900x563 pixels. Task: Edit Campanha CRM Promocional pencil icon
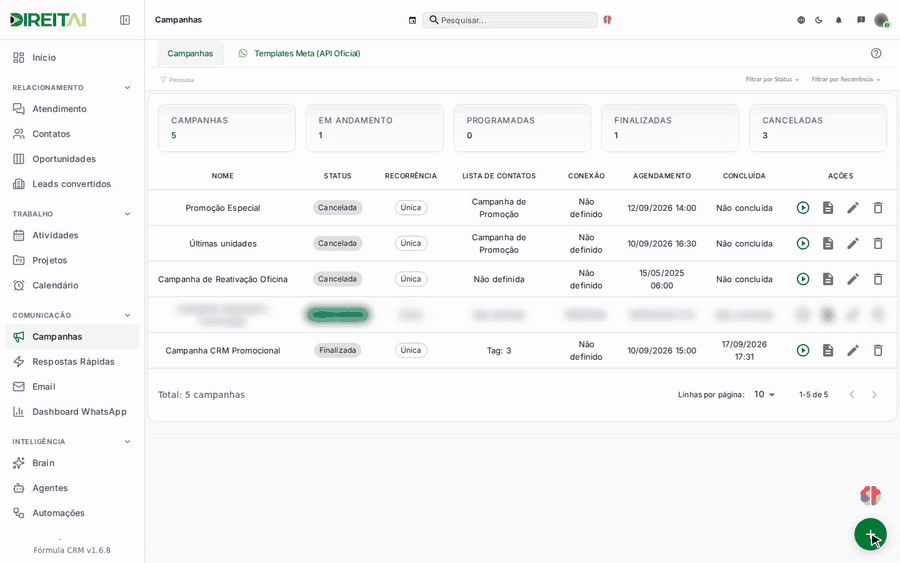click(x=853, y=350)
